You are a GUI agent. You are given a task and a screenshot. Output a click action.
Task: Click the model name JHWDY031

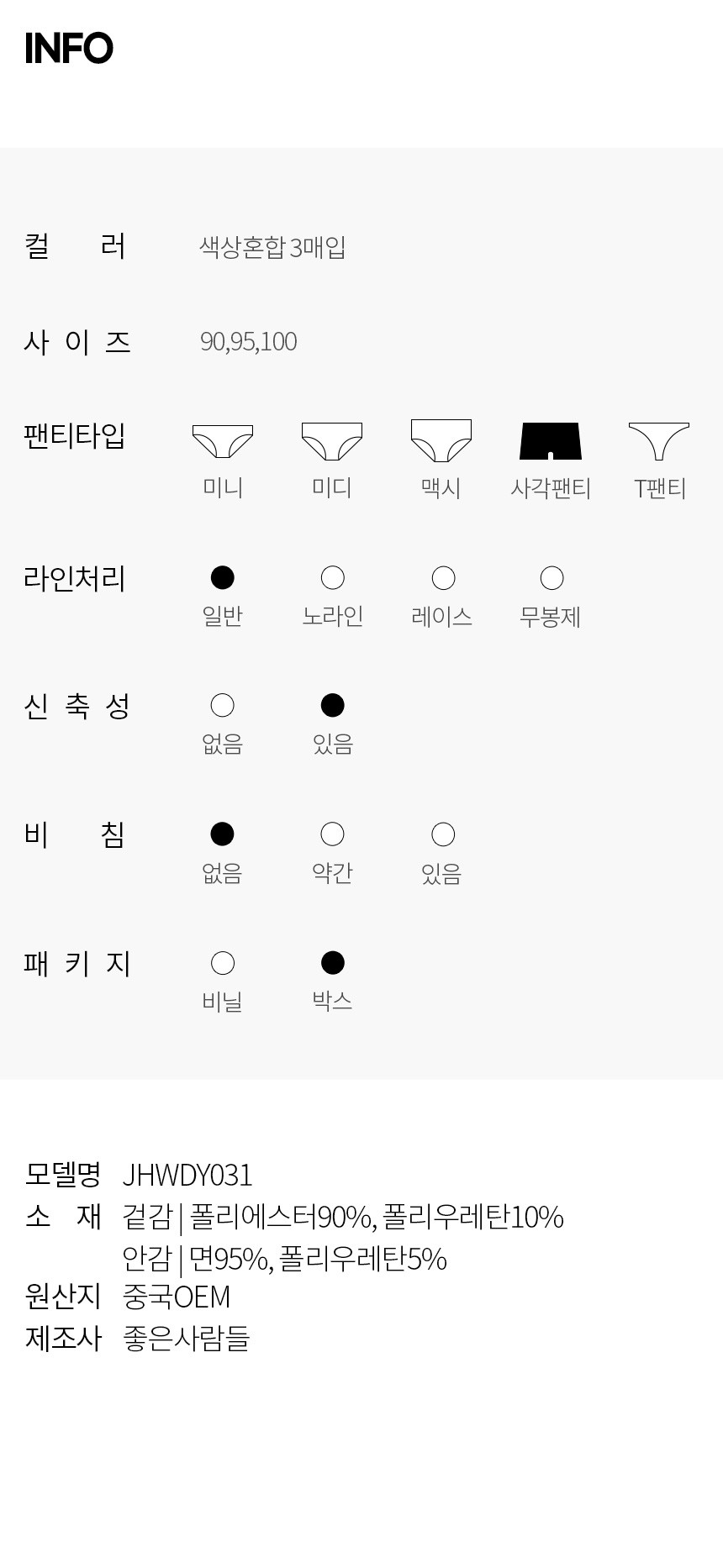[x=187, y=1175]
